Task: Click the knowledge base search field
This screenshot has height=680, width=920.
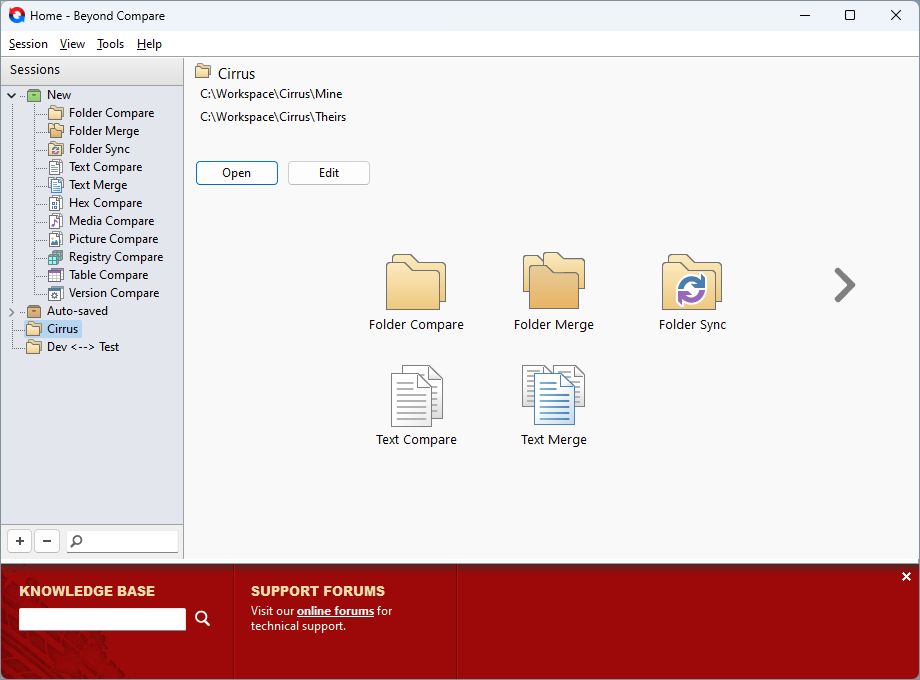Action: 102,619
